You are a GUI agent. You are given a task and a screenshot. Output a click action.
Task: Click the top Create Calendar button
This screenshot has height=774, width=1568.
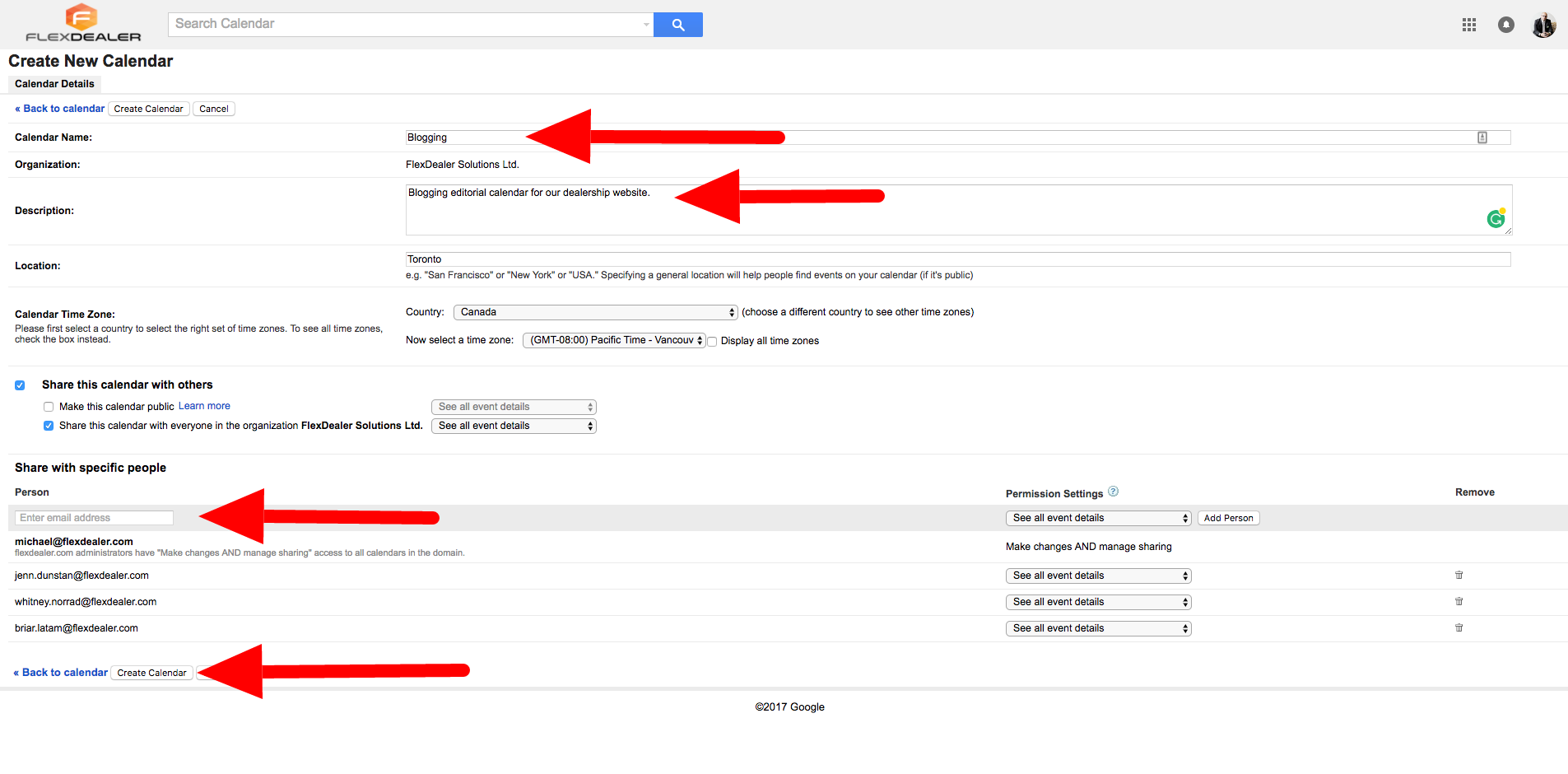coord(148,109)
